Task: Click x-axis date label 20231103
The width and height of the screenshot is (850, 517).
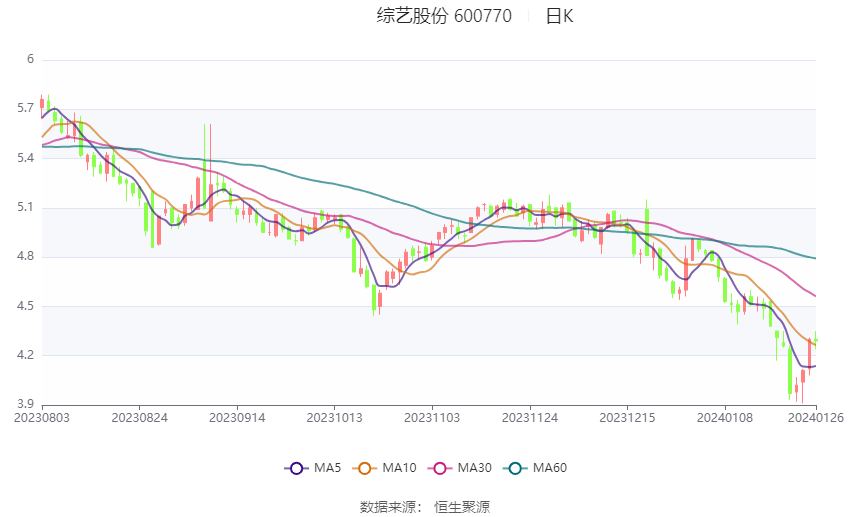Action: click(x=432, y=418)
